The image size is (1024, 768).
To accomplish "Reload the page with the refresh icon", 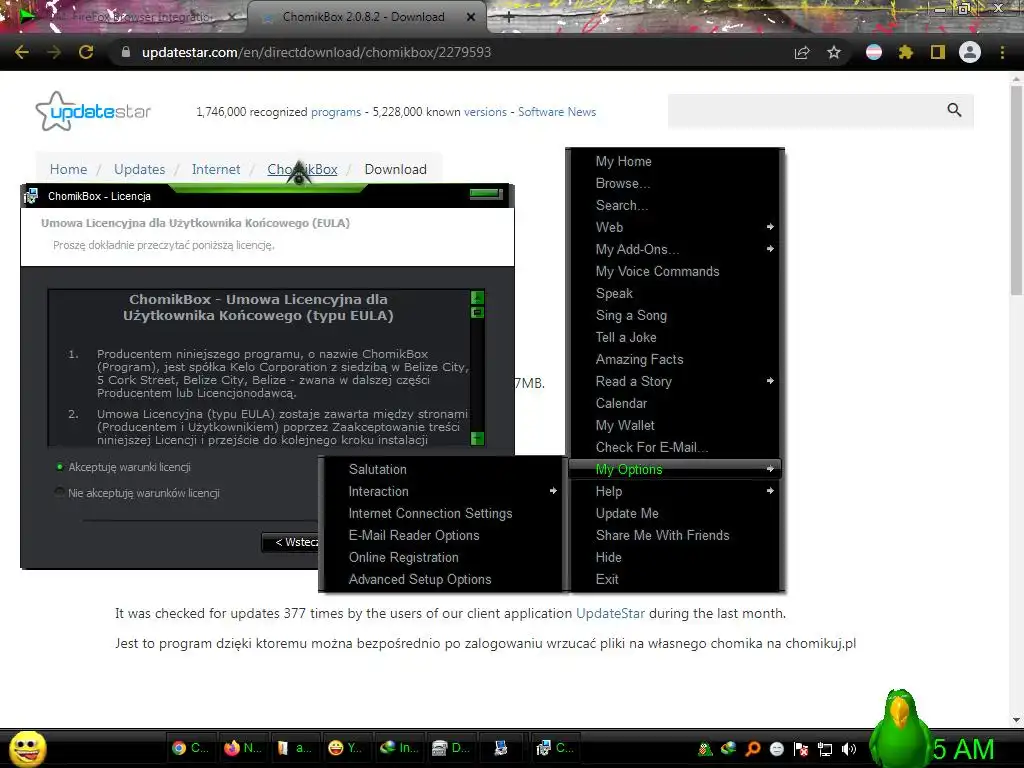I will tap(86, 52).
